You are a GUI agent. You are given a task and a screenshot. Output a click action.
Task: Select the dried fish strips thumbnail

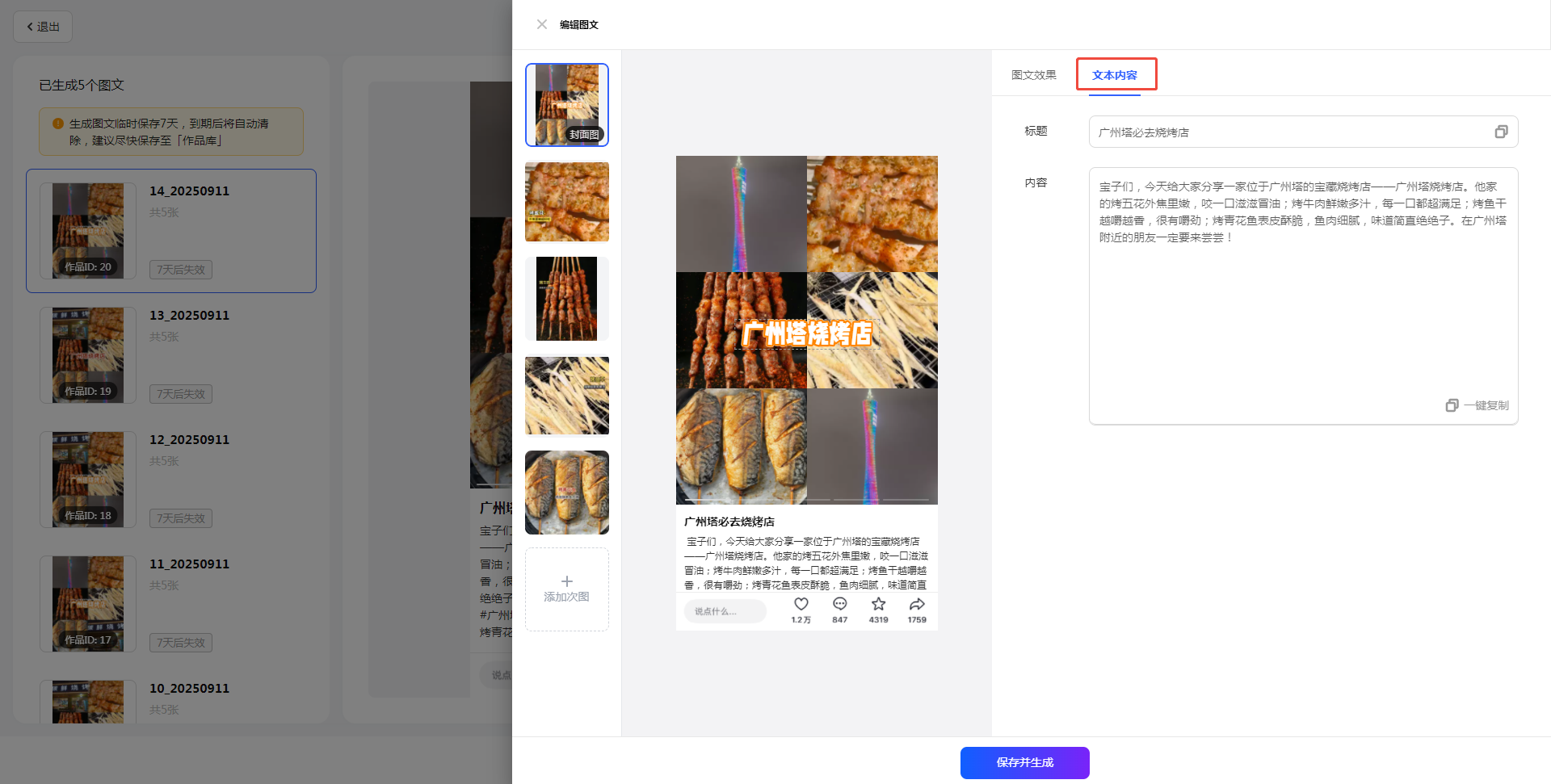[x=567, y=396]
